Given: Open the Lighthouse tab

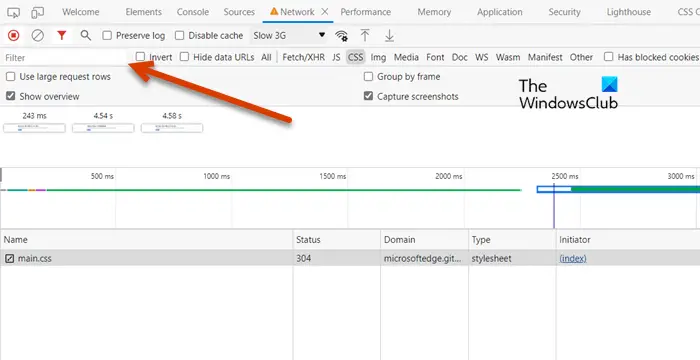Looking at the screenshot, I should coord(629,12).
